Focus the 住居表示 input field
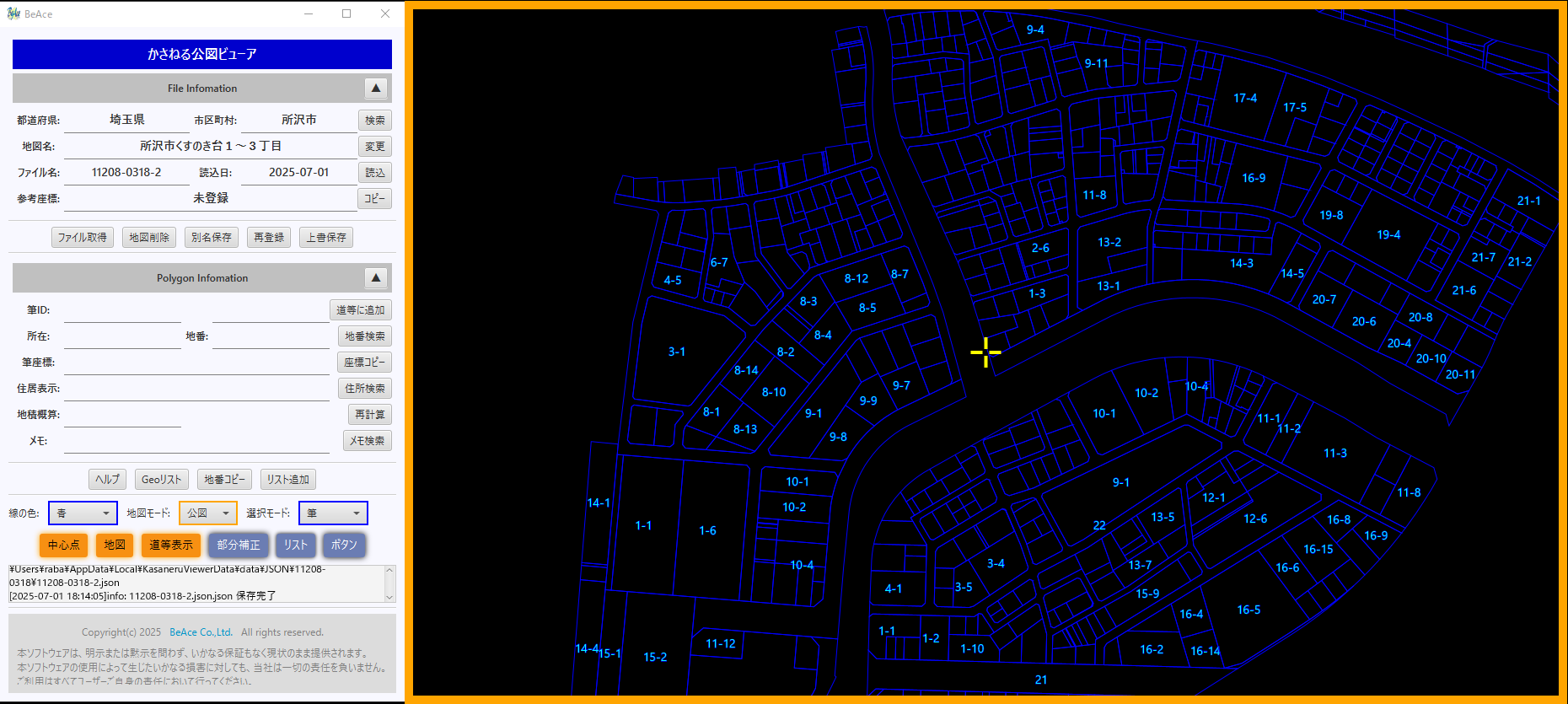This screenshot has width=1568, height=704. point(196,389)
